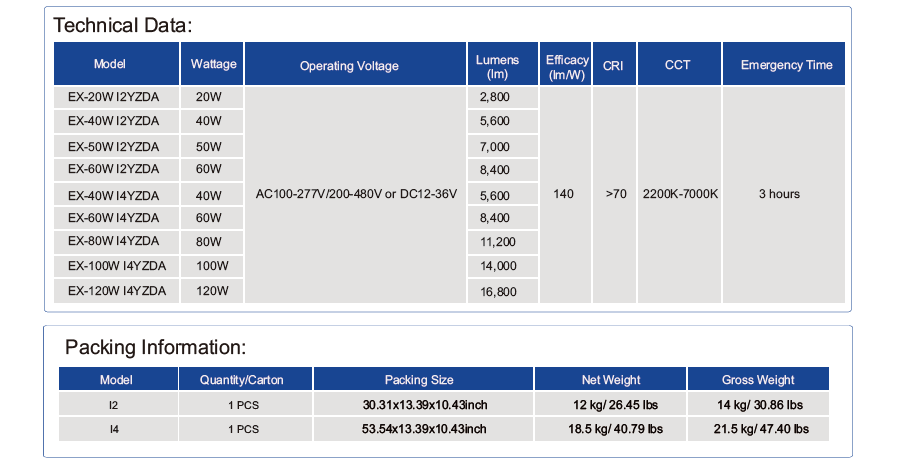Click the CCT column header
Viewport: 902px width, 469px height.
click(679, 64)
